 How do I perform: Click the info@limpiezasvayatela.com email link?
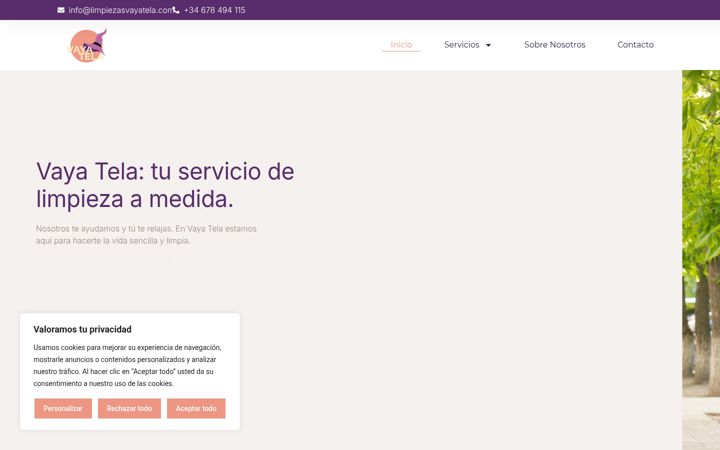point(121,10)
